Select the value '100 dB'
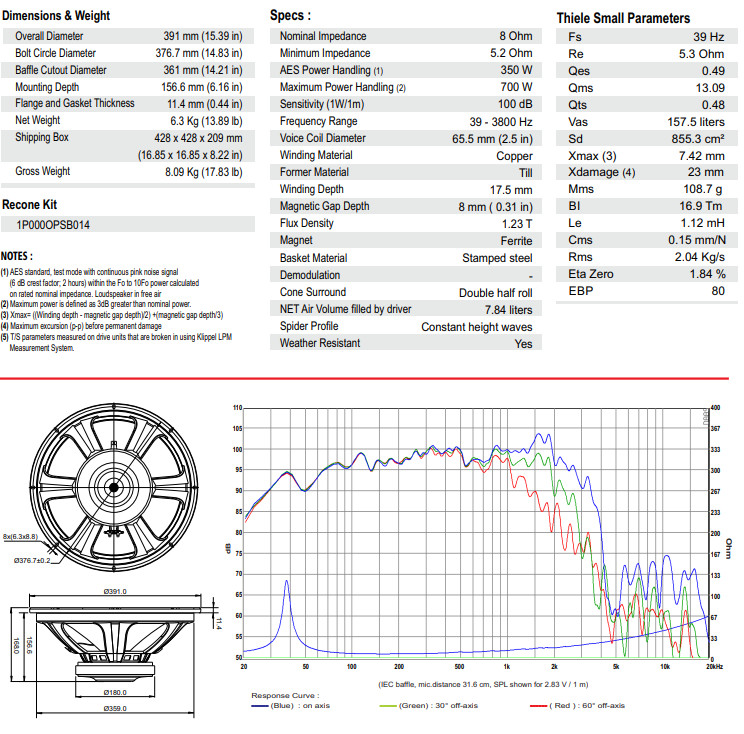744x734 pixels. click(515, 104)
